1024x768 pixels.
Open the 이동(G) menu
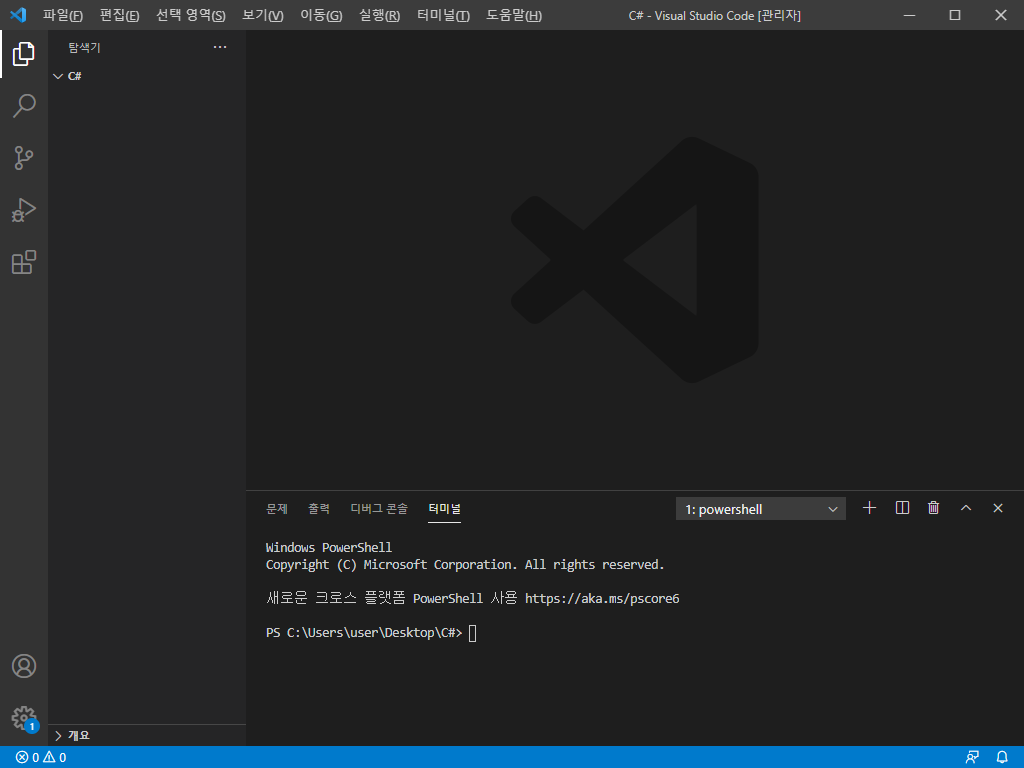[x=321, y=15]
